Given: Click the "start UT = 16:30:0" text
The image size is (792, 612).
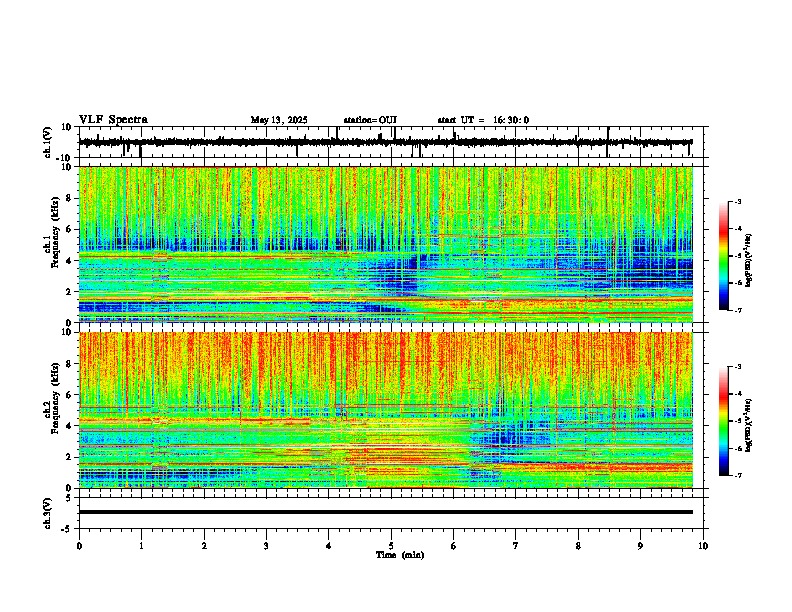Looking at the screenshot, I should point(483,120).
